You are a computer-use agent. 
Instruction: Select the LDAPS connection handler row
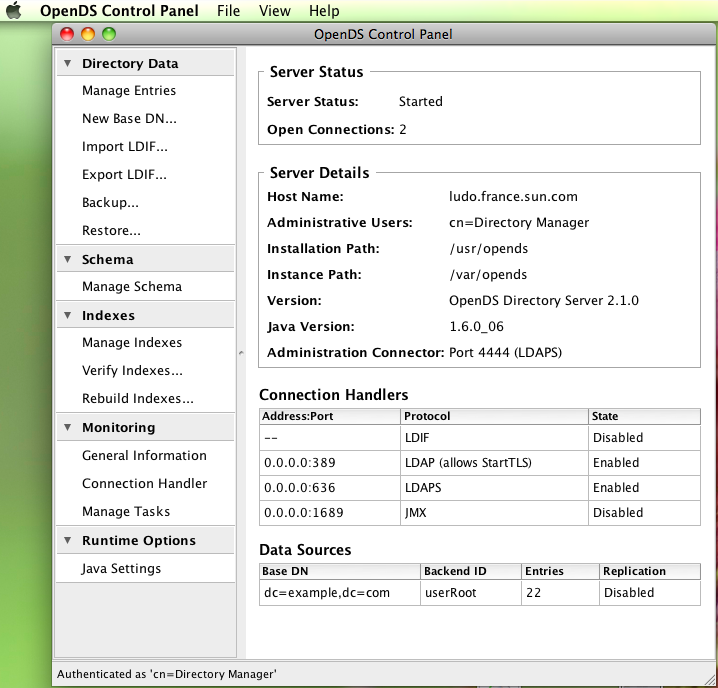(x=479, y=488)
